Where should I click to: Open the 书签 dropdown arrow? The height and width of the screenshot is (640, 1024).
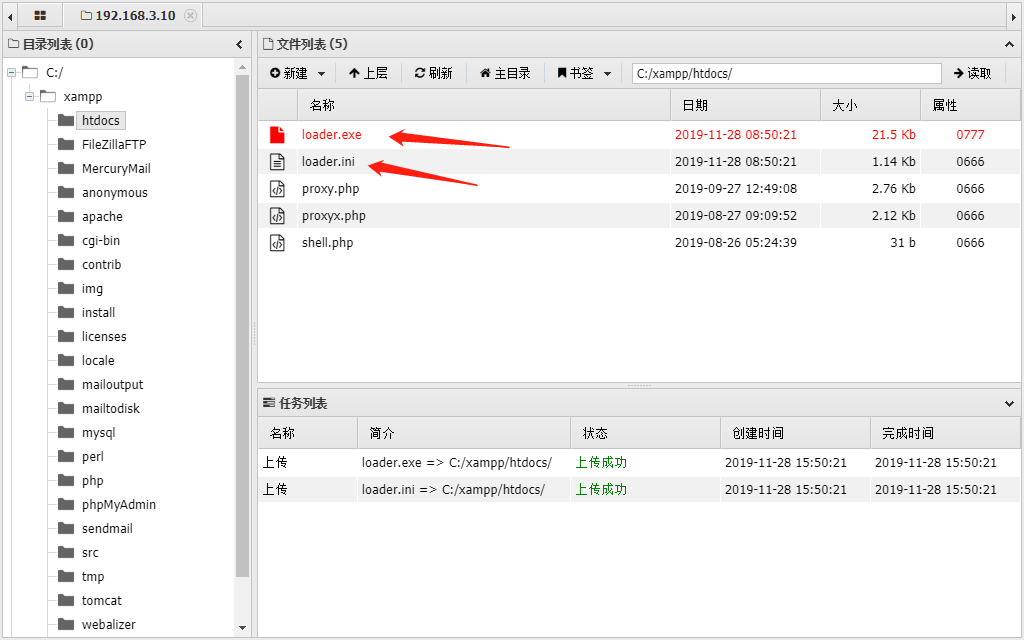(607, 74)
